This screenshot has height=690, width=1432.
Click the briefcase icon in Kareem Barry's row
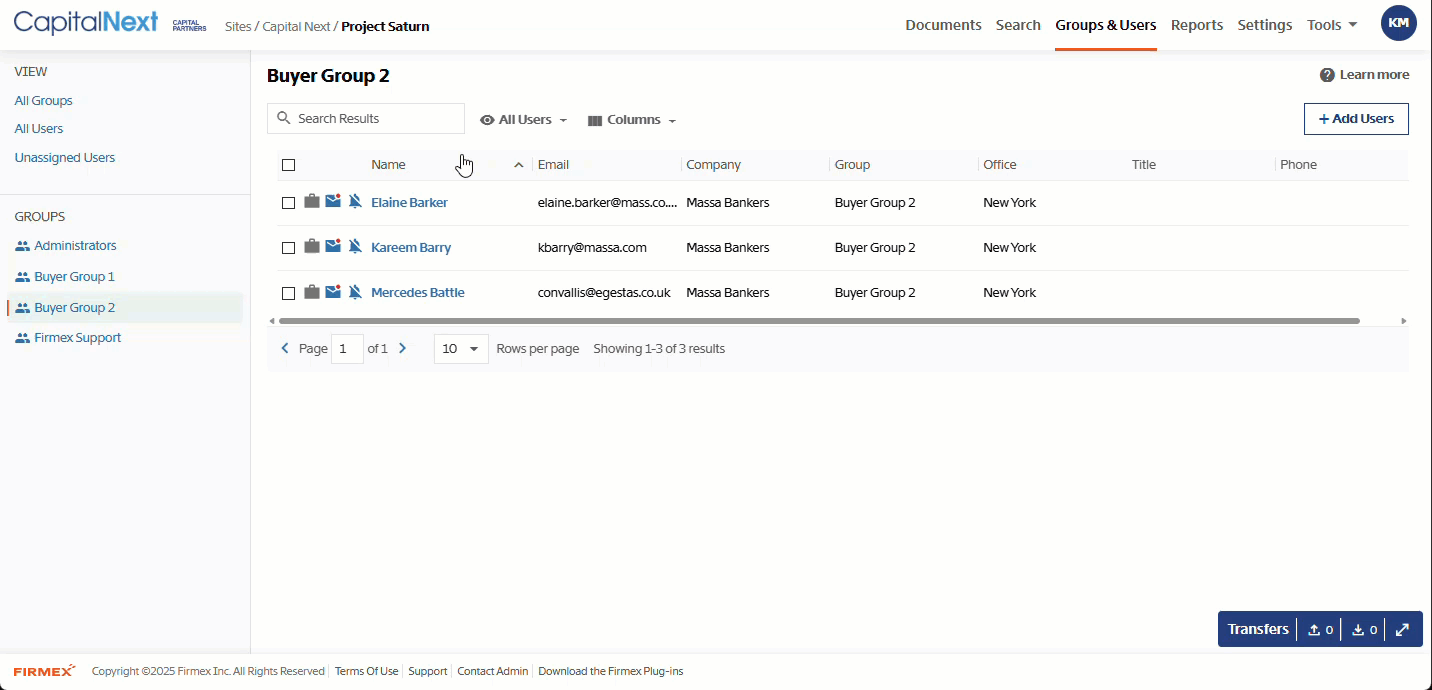point(312,247)
